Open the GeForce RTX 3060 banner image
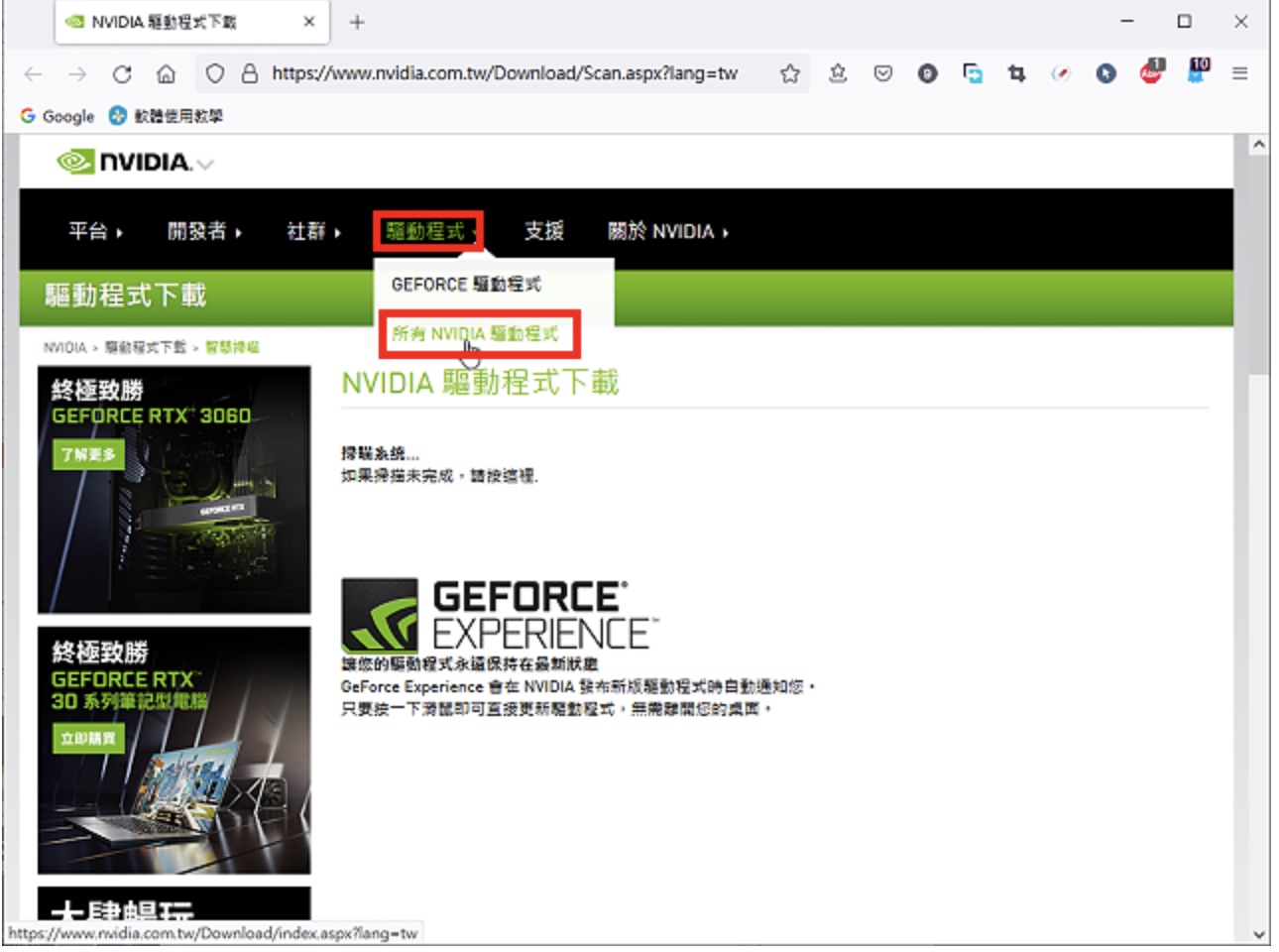The height and width of the screenshot is (952, 1279). click(174, 490)
